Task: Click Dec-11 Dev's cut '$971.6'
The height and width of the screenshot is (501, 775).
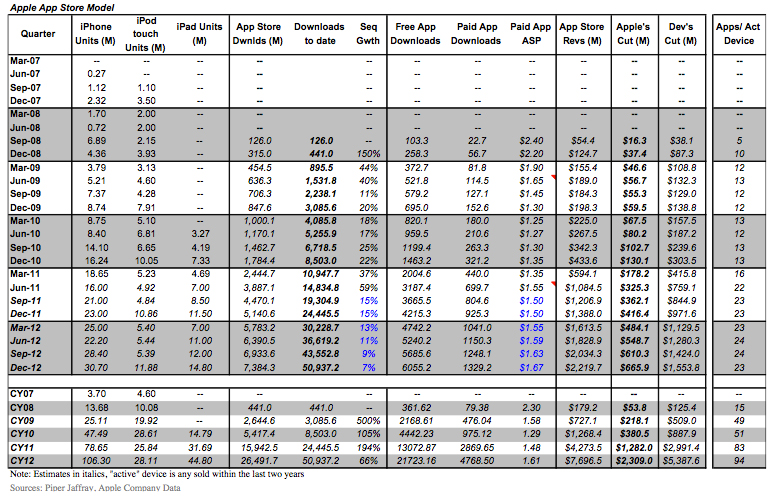Action: (x=682, y=314)
